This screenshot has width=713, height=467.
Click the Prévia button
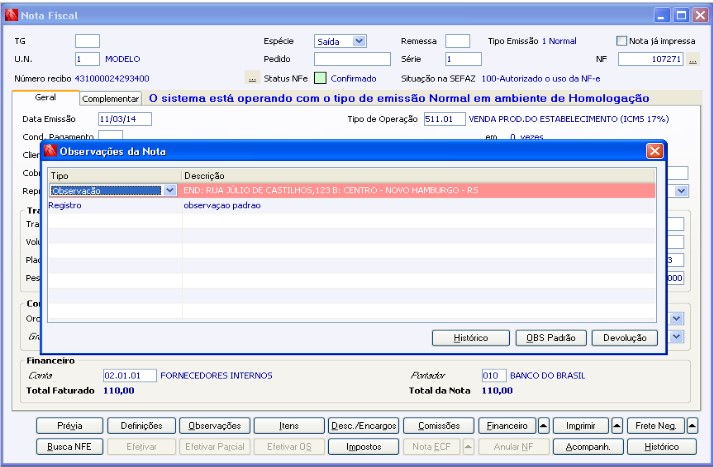70,426
